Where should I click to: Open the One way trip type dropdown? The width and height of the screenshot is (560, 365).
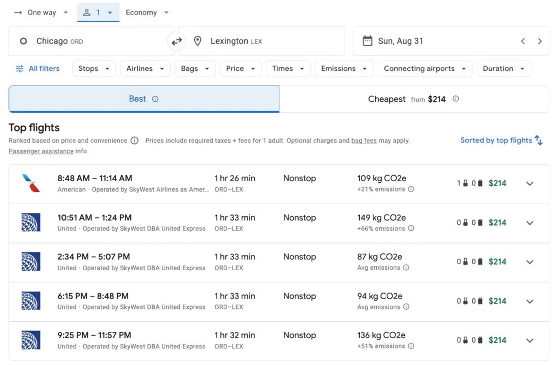tap(41, 12)
